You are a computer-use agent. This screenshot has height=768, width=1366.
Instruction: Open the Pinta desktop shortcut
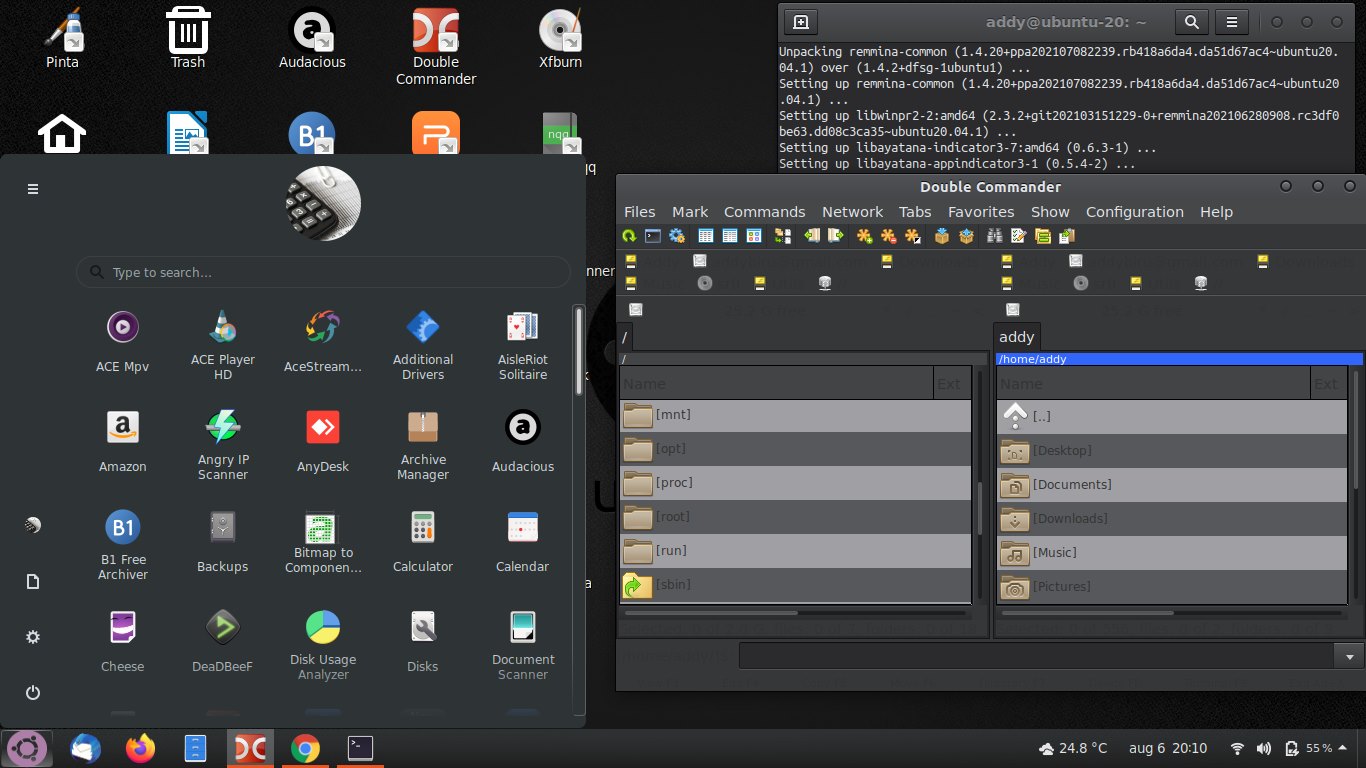point(62,40)
